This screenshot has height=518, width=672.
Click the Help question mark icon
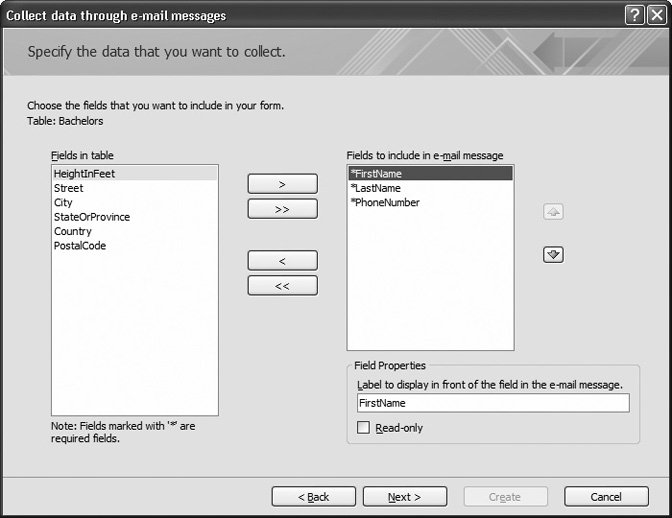(634, 15)
